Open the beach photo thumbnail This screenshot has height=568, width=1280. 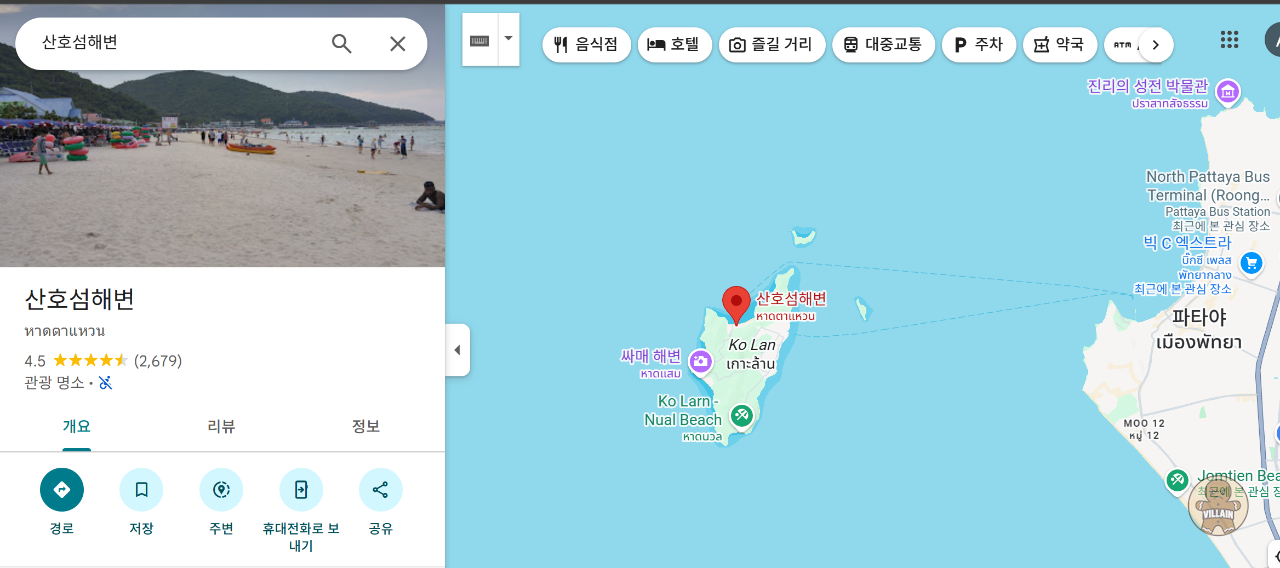point(222,135)
